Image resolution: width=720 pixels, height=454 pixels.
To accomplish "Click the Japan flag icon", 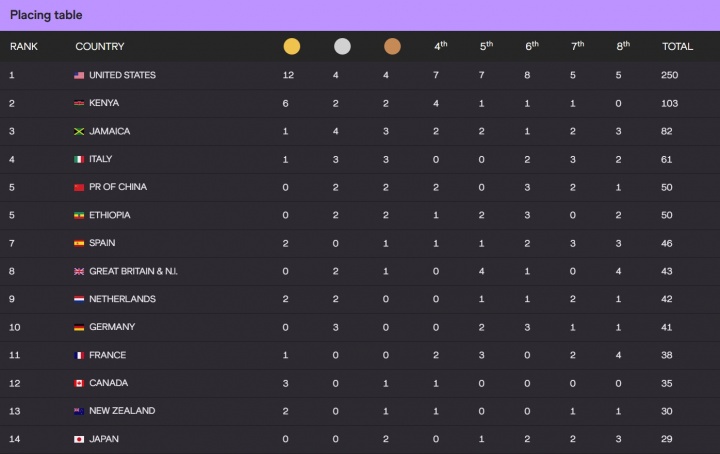I will pos(79,439).
